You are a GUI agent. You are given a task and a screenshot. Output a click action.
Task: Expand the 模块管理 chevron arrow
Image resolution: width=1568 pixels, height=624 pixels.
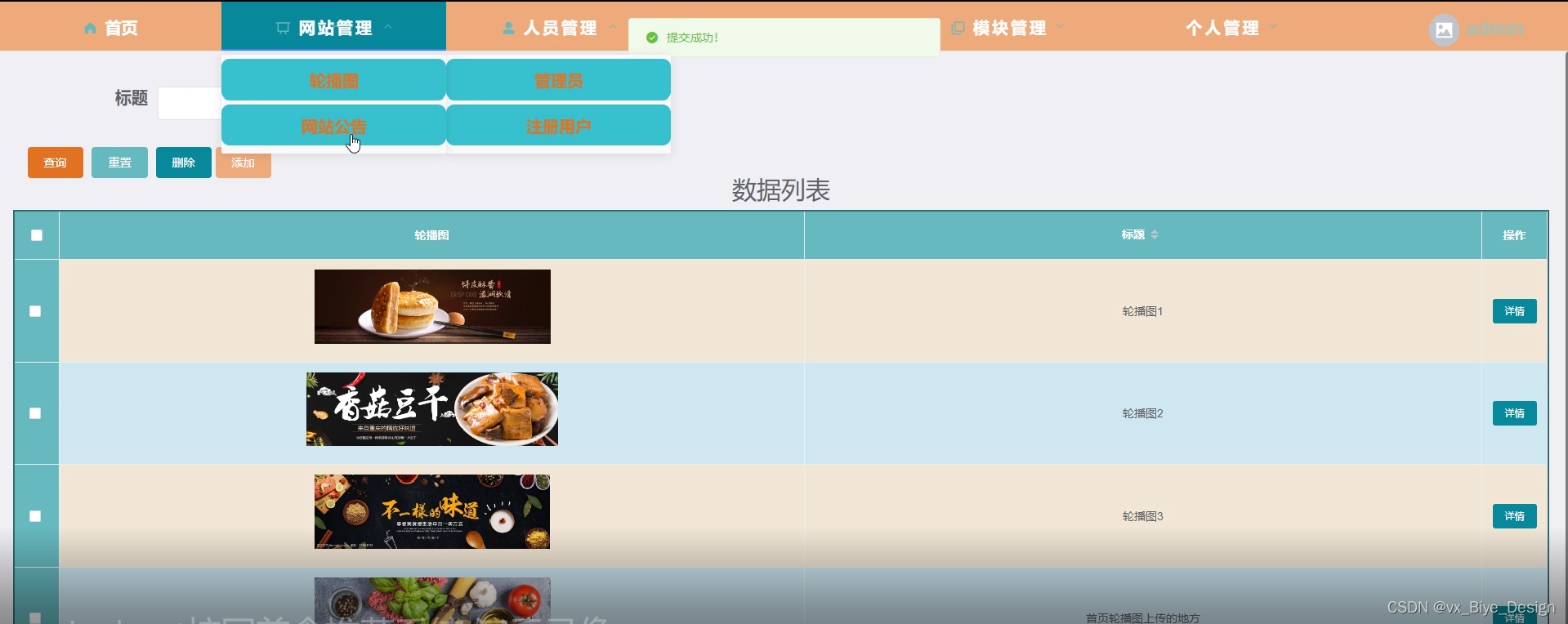tap(1060, 27)
